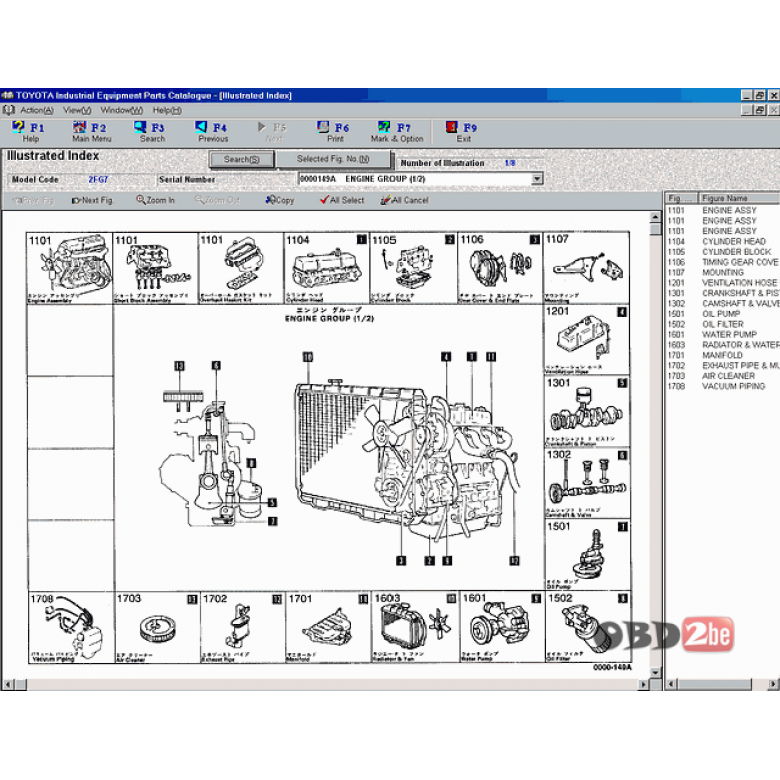Click callout 12 below engine in diagram
Viewport: 780px width, 780px height.
click(514, 561)
